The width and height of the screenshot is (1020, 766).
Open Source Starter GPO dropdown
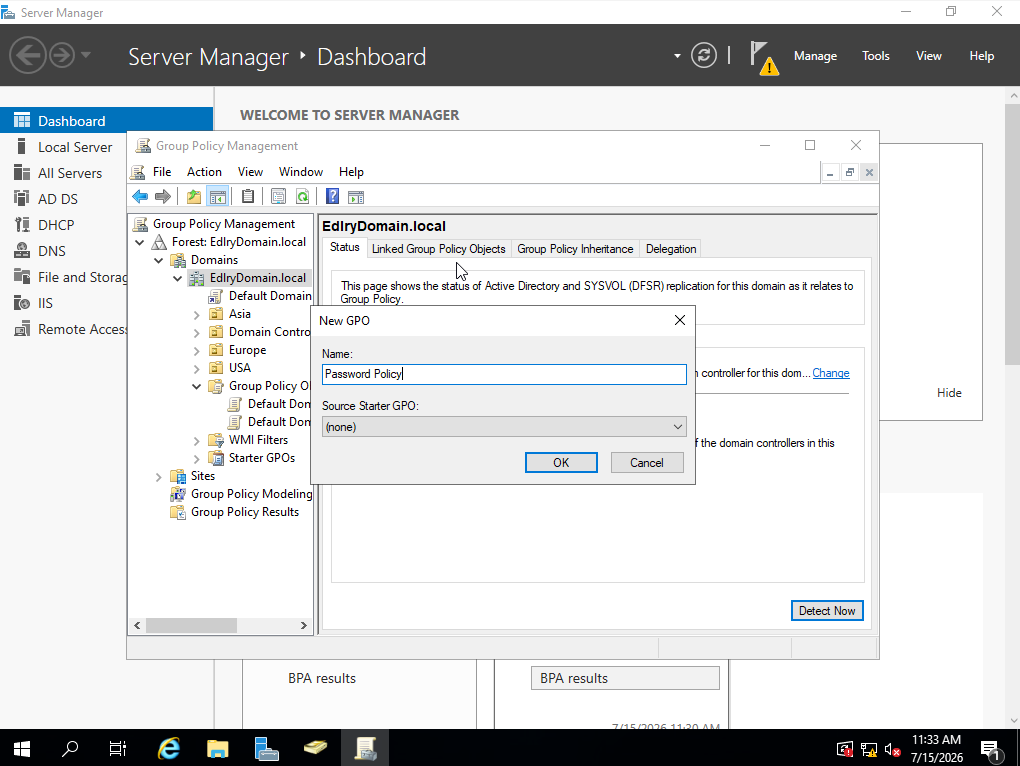click(x=504, y=427)
